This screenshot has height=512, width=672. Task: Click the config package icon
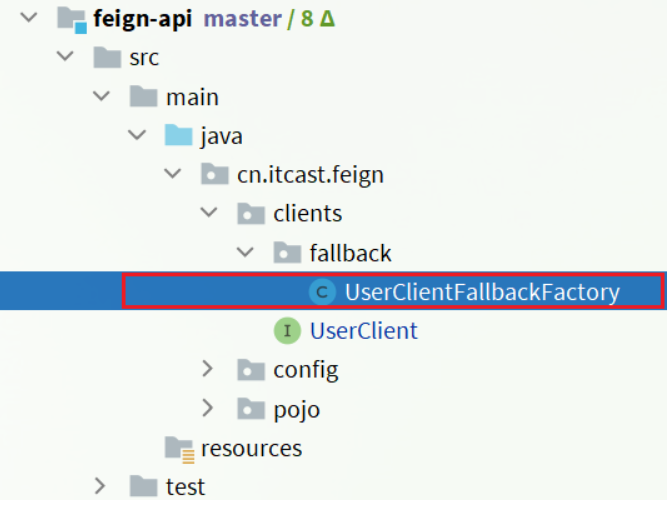(x=250, y=370)
